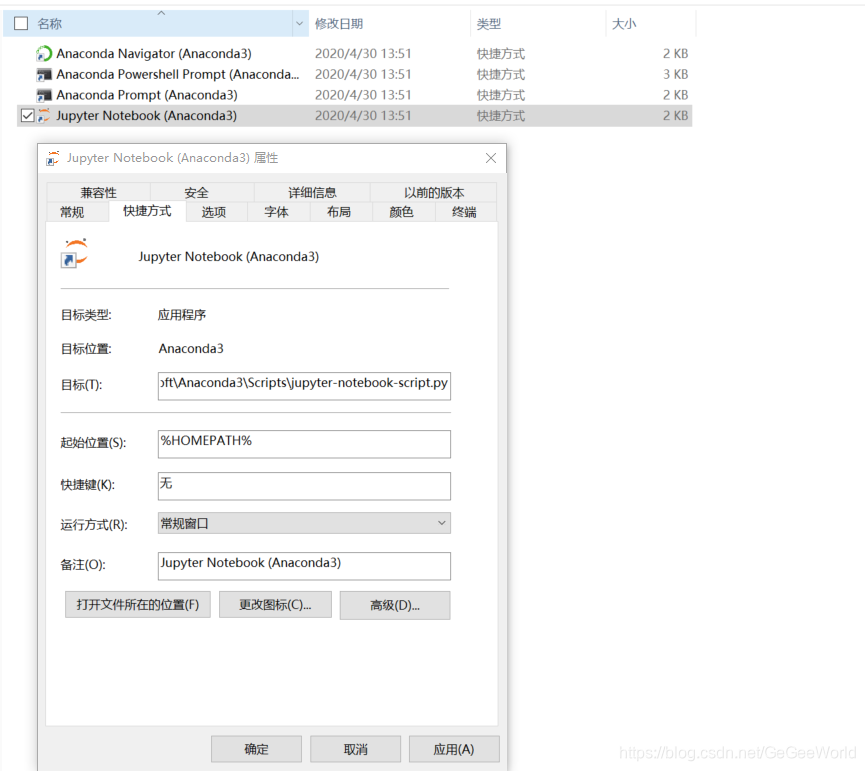The height and width of the screenshot is (771, 865).
Task: Select the 快捷方式 tab
Action: [147, 211]
